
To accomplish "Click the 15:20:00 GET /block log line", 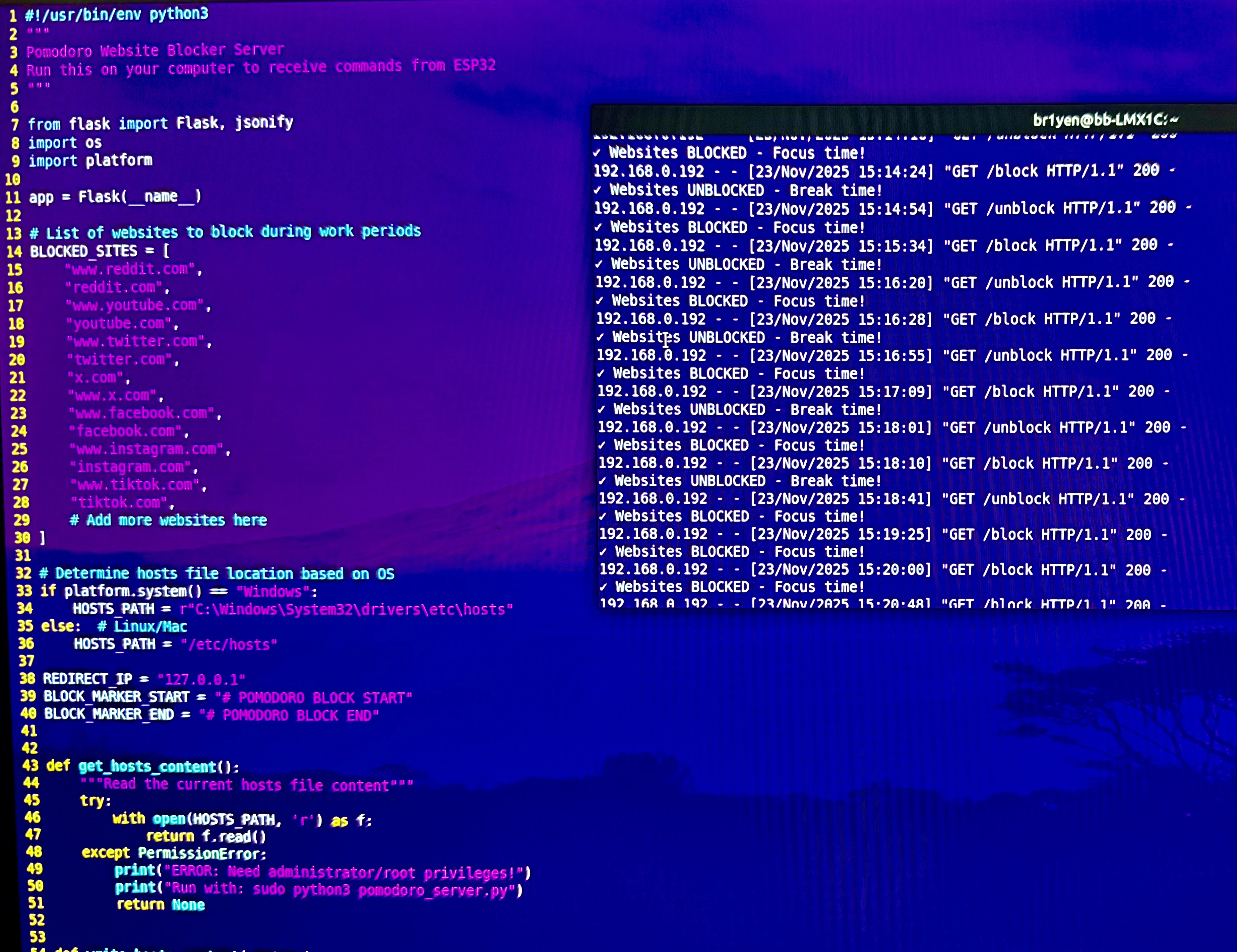I will 882,569.
